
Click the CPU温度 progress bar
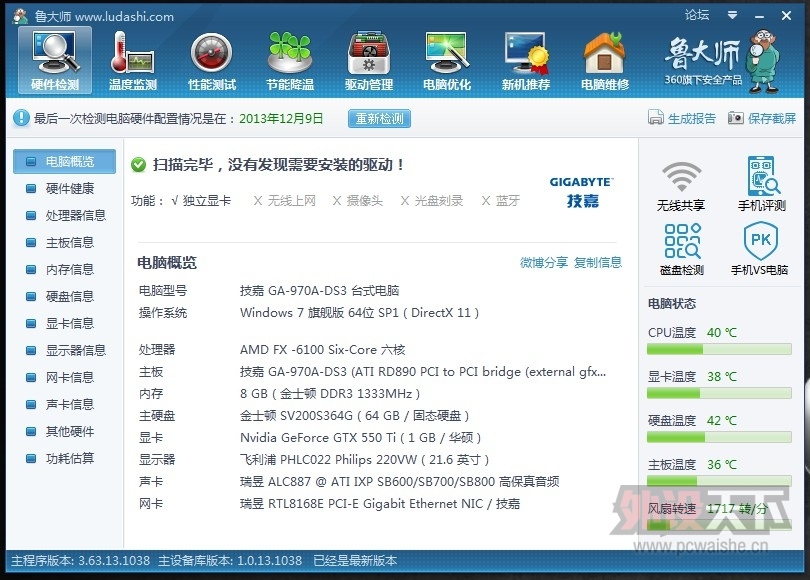pyautogui.click(x=719, y=350)
